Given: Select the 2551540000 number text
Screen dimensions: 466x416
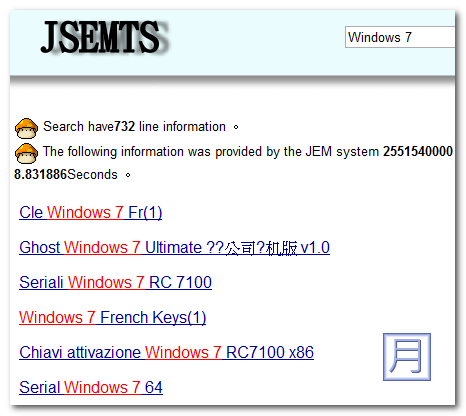Looking at the screenshot, I should pos(418,152).
